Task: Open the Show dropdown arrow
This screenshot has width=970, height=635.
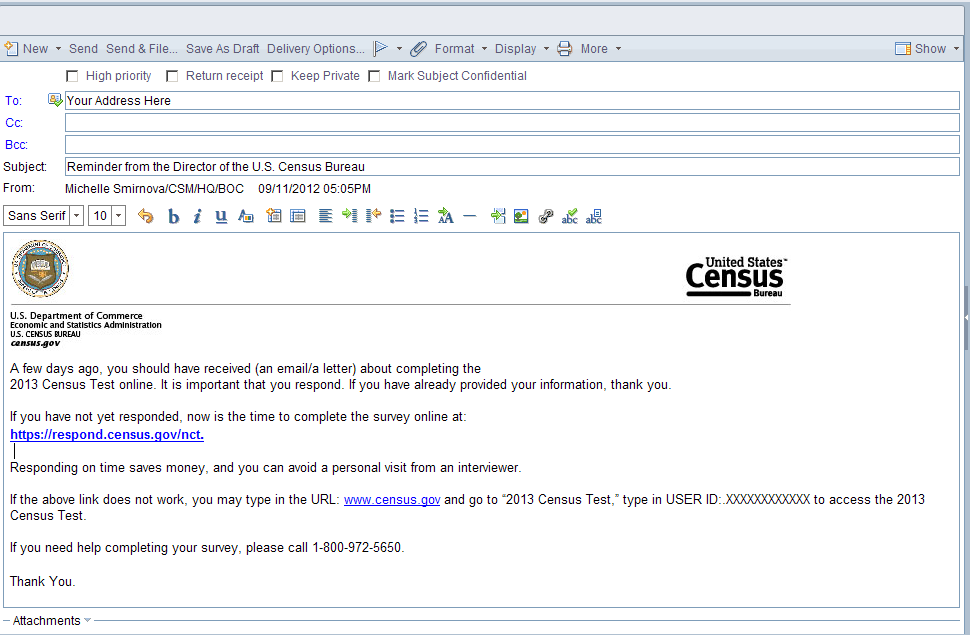Action: pyautogui.click(x=956, y=48)
